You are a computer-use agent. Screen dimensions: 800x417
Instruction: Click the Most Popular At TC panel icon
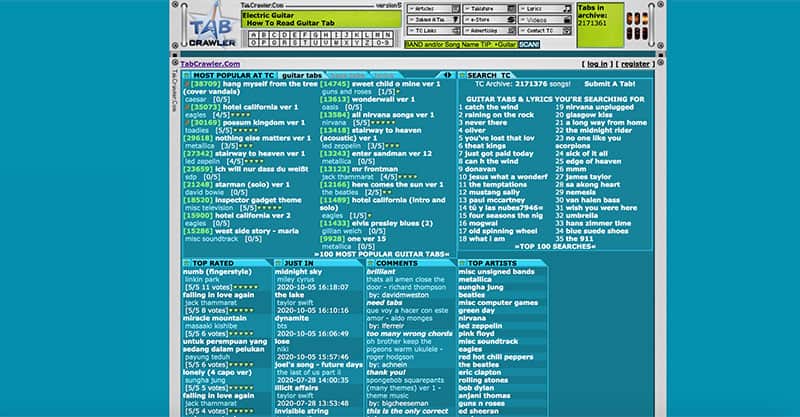(x=187, y=75)
